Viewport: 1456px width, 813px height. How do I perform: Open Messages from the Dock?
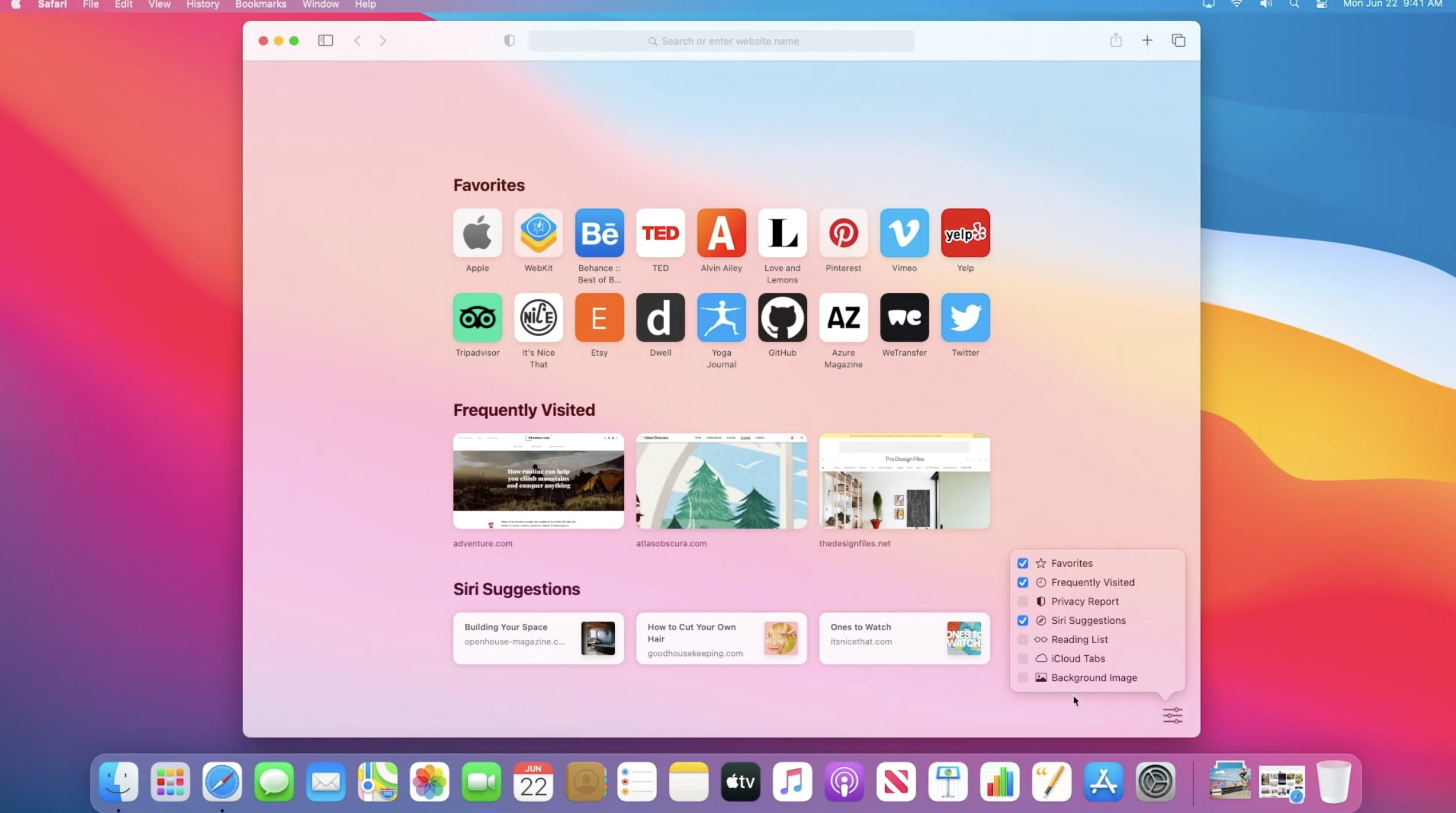coord(274,782)
